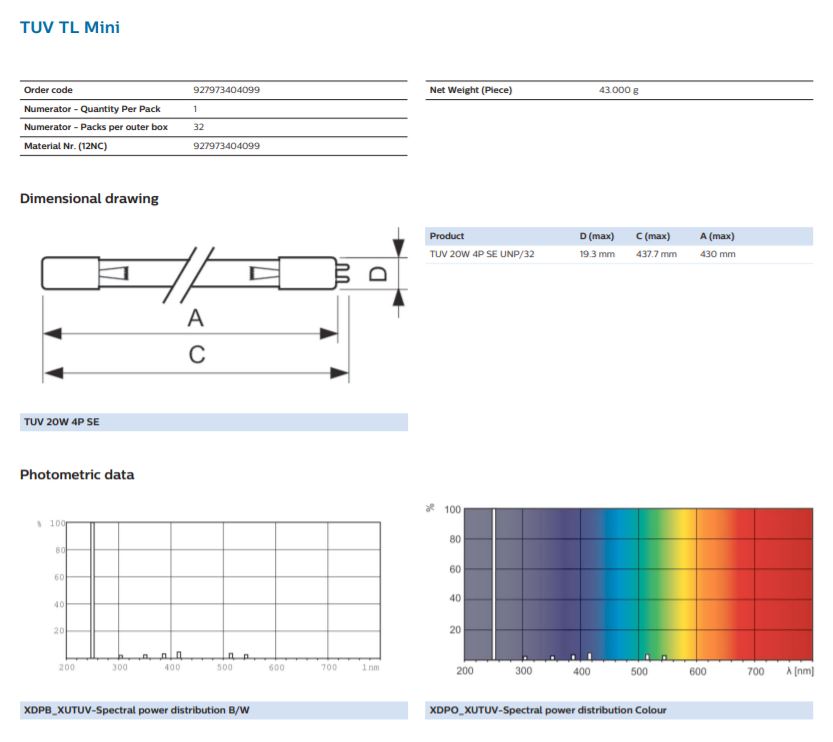Click the "λ [nm]" axis label on colour chart
Viewport: 833px width, 742px height.
pos(800,671)
